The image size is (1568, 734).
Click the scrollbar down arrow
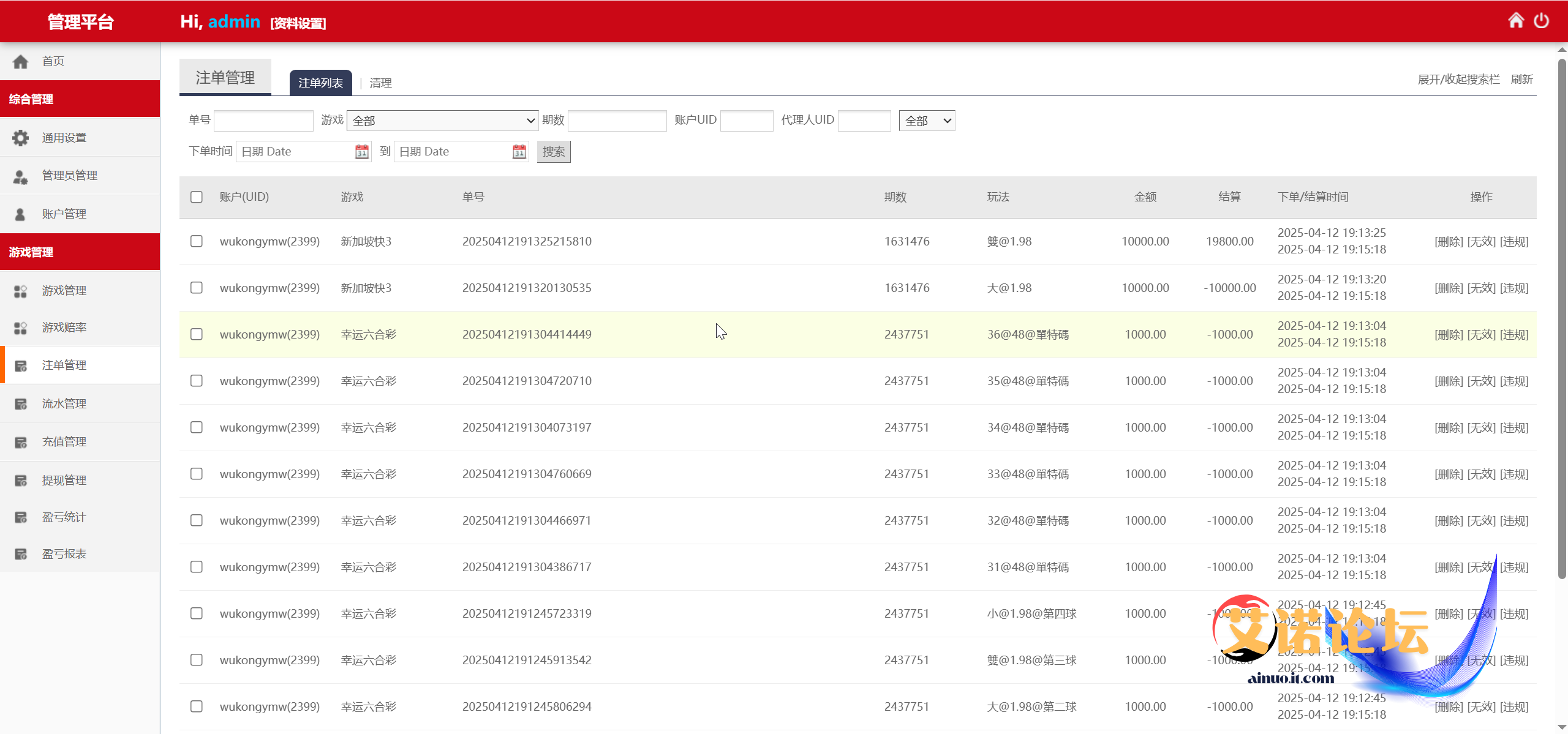click(1562, 727)
